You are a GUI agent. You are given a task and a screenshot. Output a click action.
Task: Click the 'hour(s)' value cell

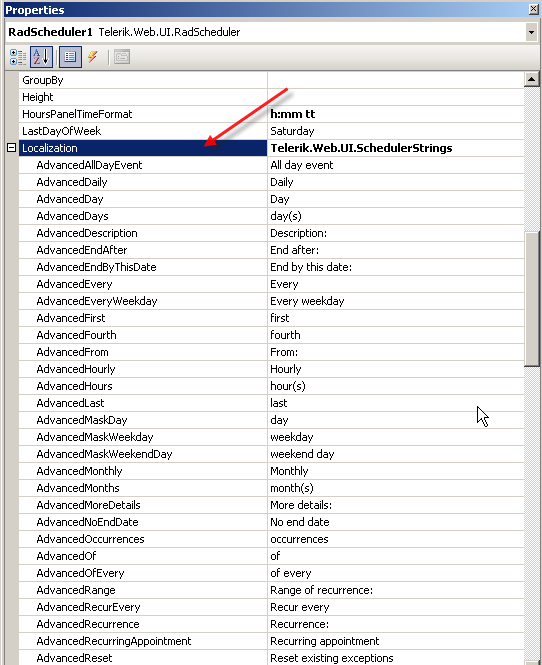pyautogui.click(x=396, y=386)
